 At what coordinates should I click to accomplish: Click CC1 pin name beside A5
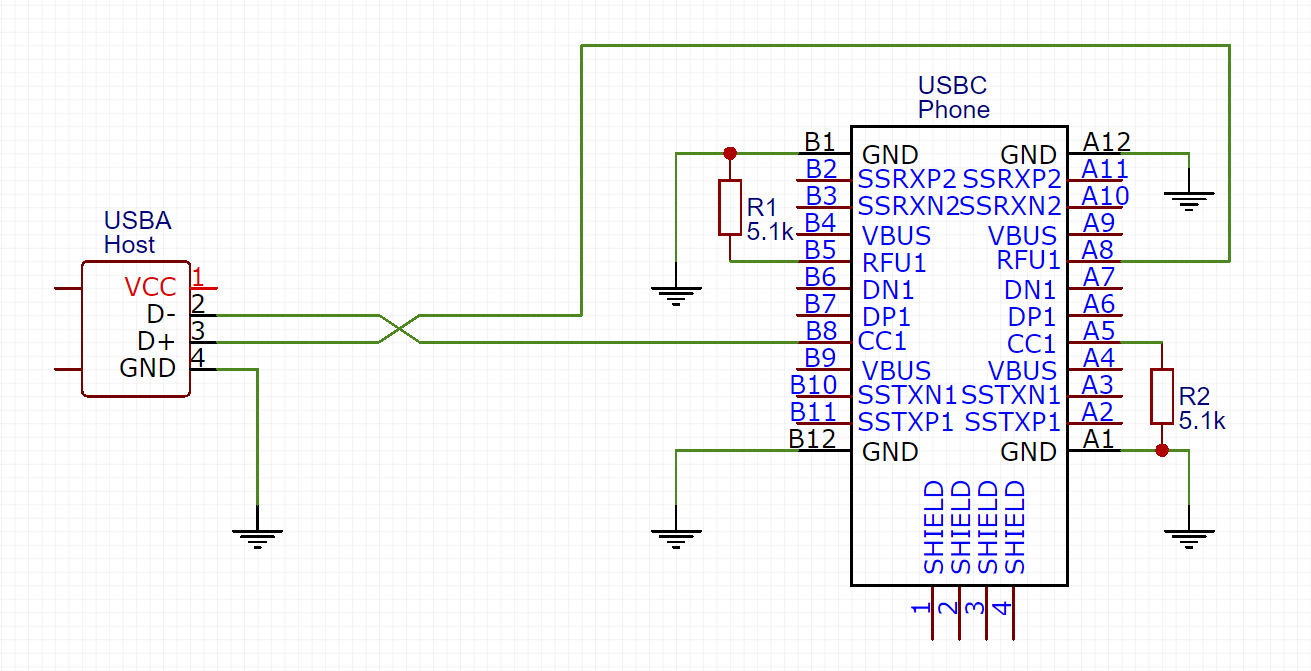coord(1032,344)
